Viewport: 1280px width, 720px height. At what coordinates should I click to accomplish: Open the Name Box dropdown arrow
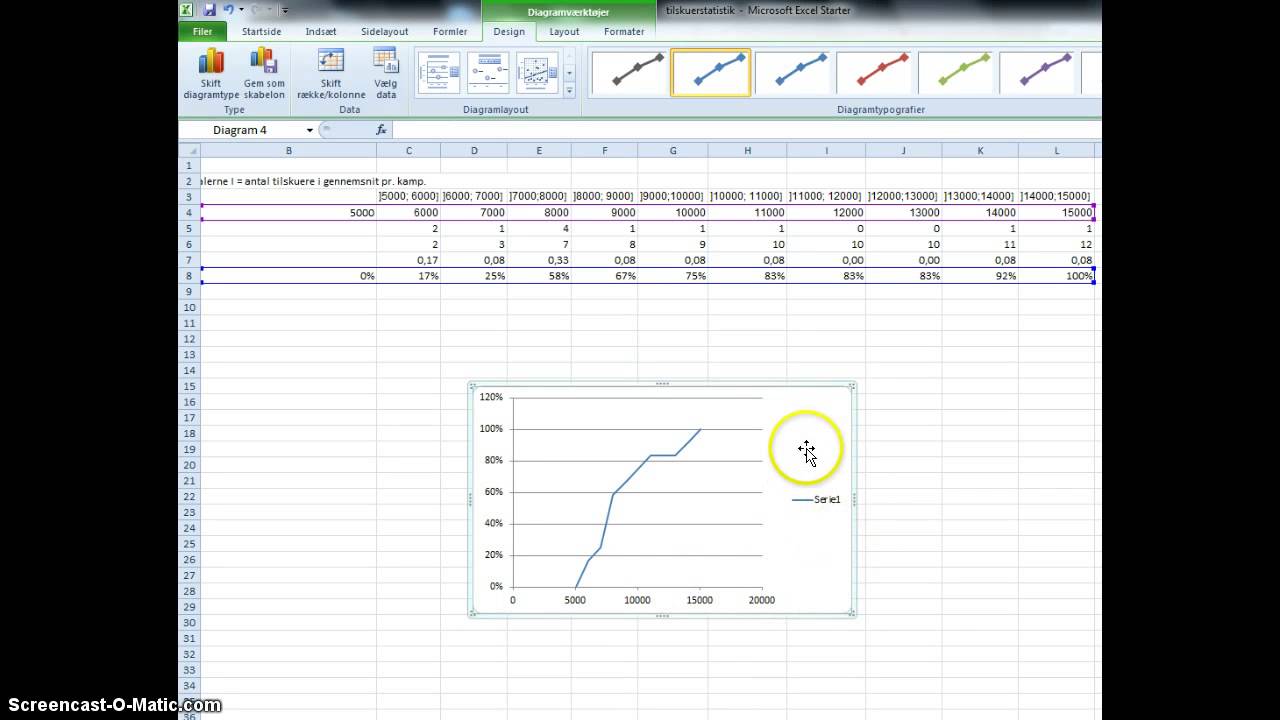tap(310, 130)
